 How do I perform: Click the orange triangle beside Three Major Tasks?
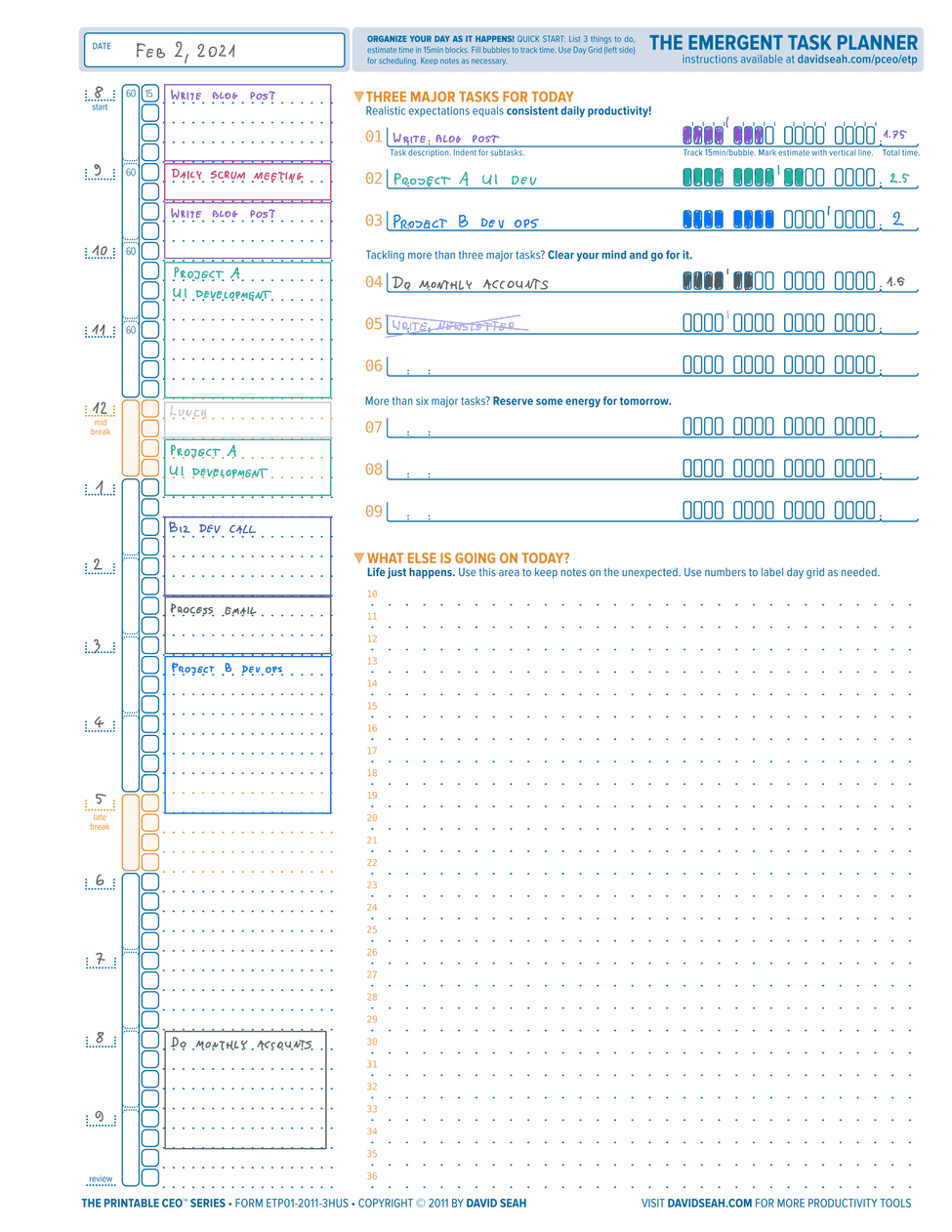pos(358,97)
